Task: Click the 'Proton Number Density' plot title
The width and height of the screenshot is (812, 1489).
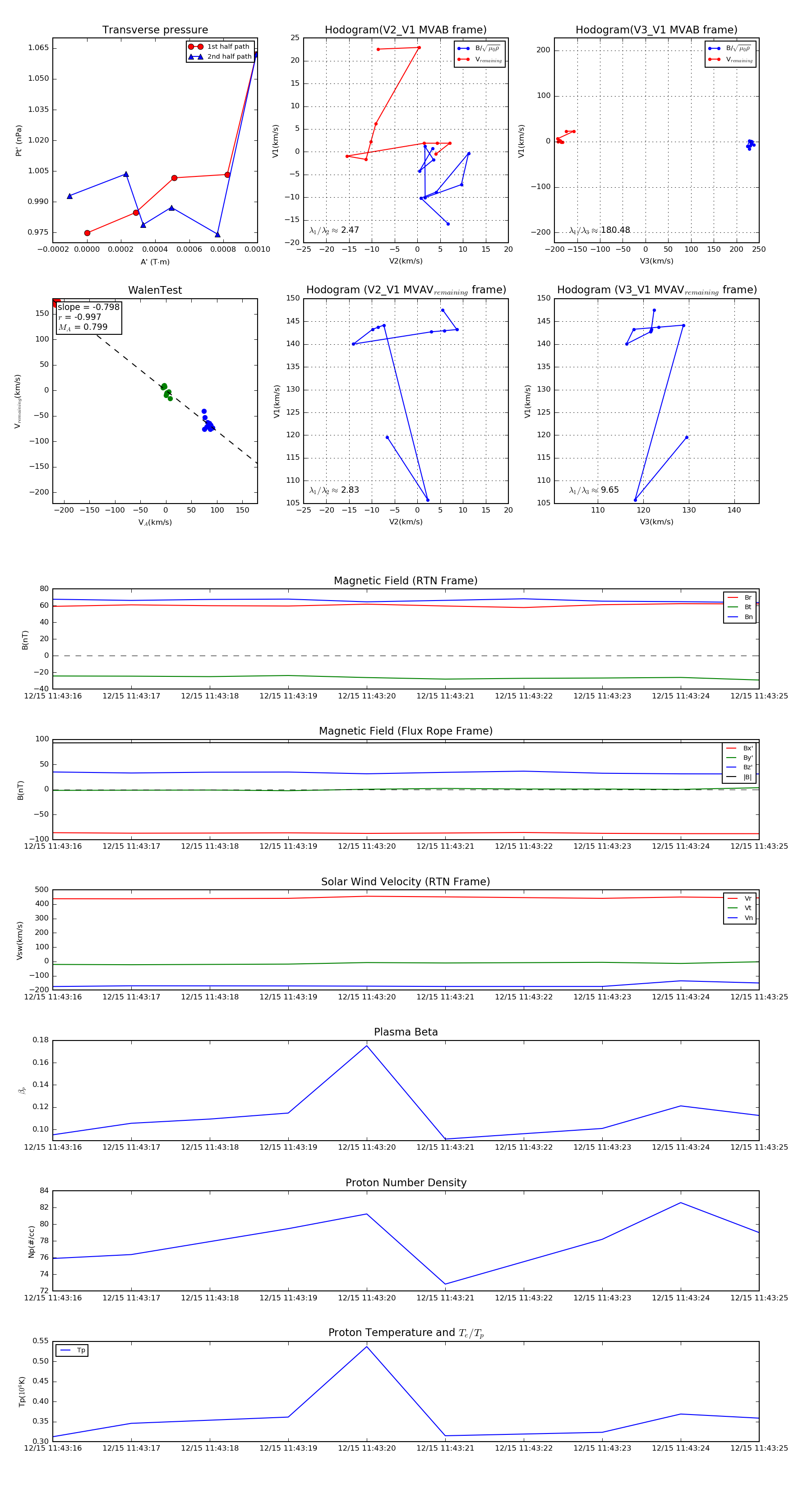Action: [406, 1183]
